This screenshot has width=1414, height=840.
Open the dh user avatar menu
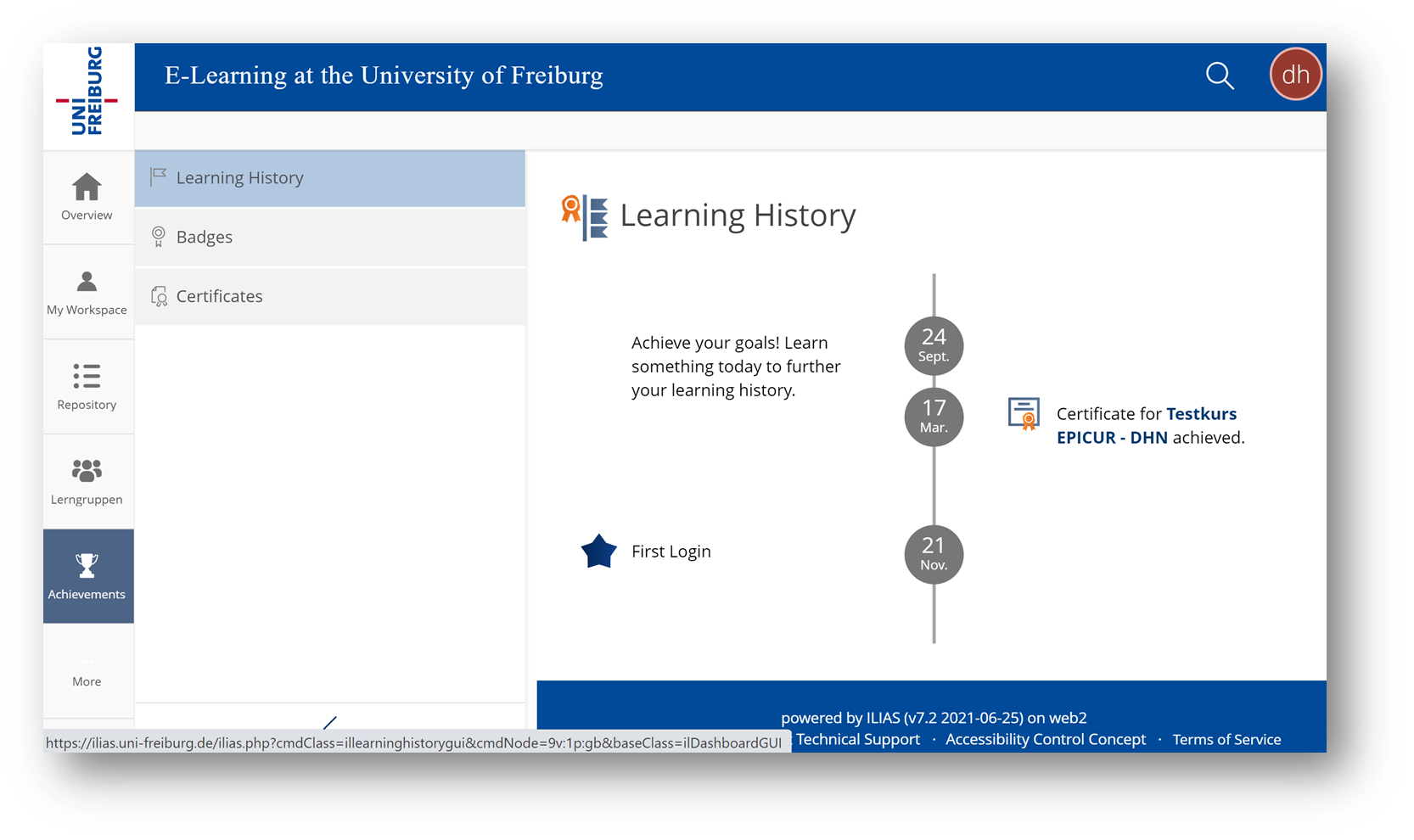(1295, 75)
